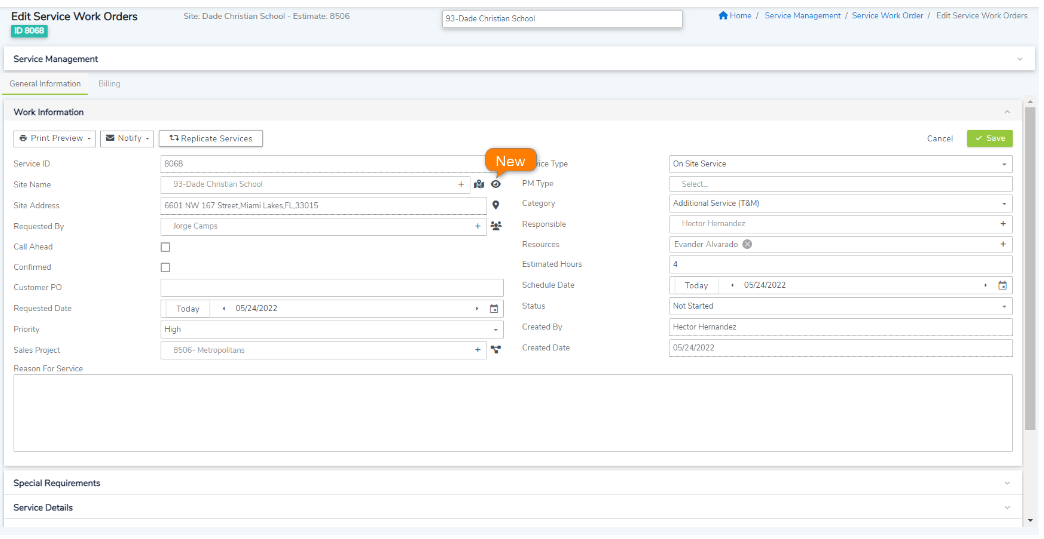Open the Notify dropdown button
Screen dimensions: 1044x539
click(127, 138)
